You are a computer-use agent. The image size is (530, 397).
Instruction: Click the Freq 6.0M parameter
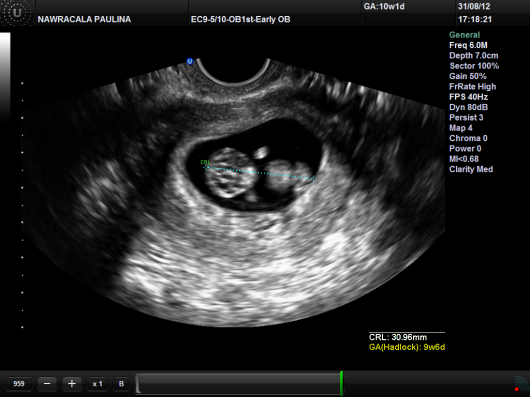468,45
